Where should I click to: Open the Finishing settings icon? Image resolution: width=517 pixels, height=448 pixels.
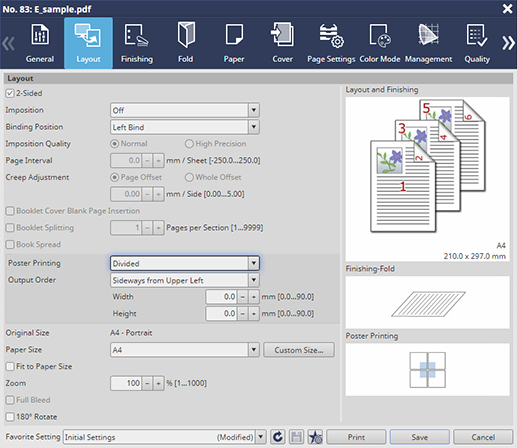137,35
